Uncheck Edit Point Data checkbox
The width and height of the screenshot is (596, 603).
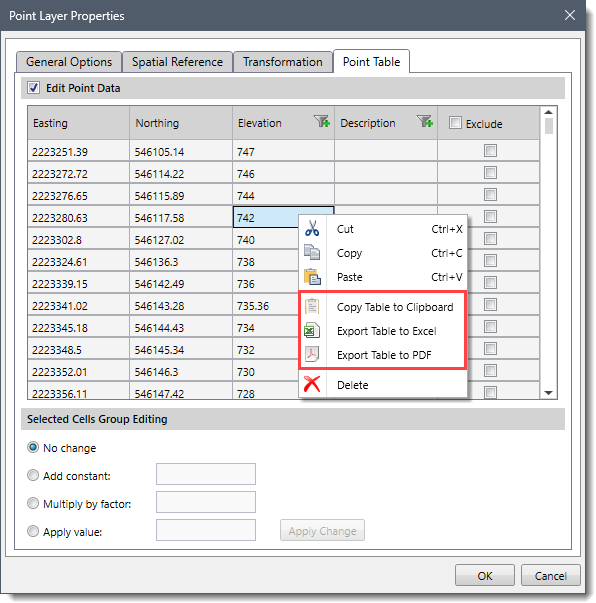[33, 88]
